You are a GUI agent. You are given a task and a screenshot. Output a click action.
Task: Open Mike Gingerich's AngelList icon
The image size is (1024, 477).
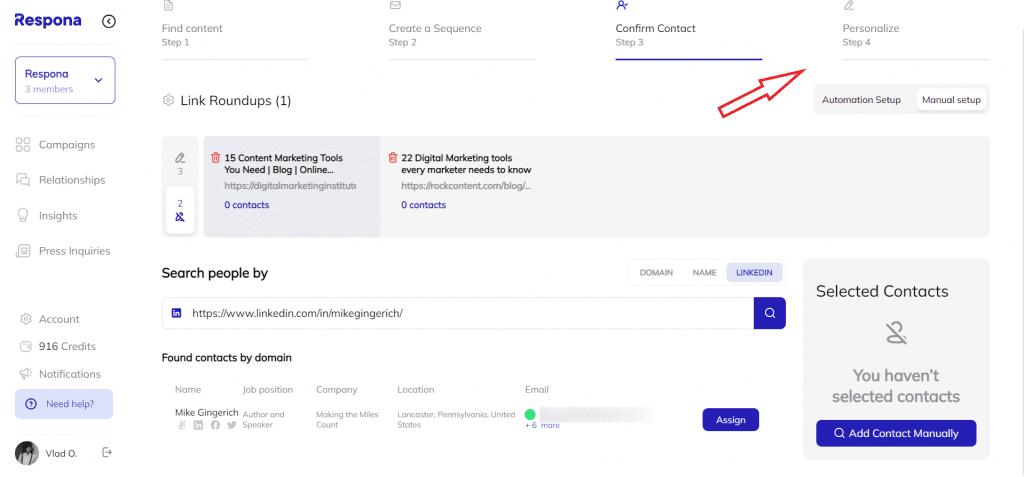182,425
